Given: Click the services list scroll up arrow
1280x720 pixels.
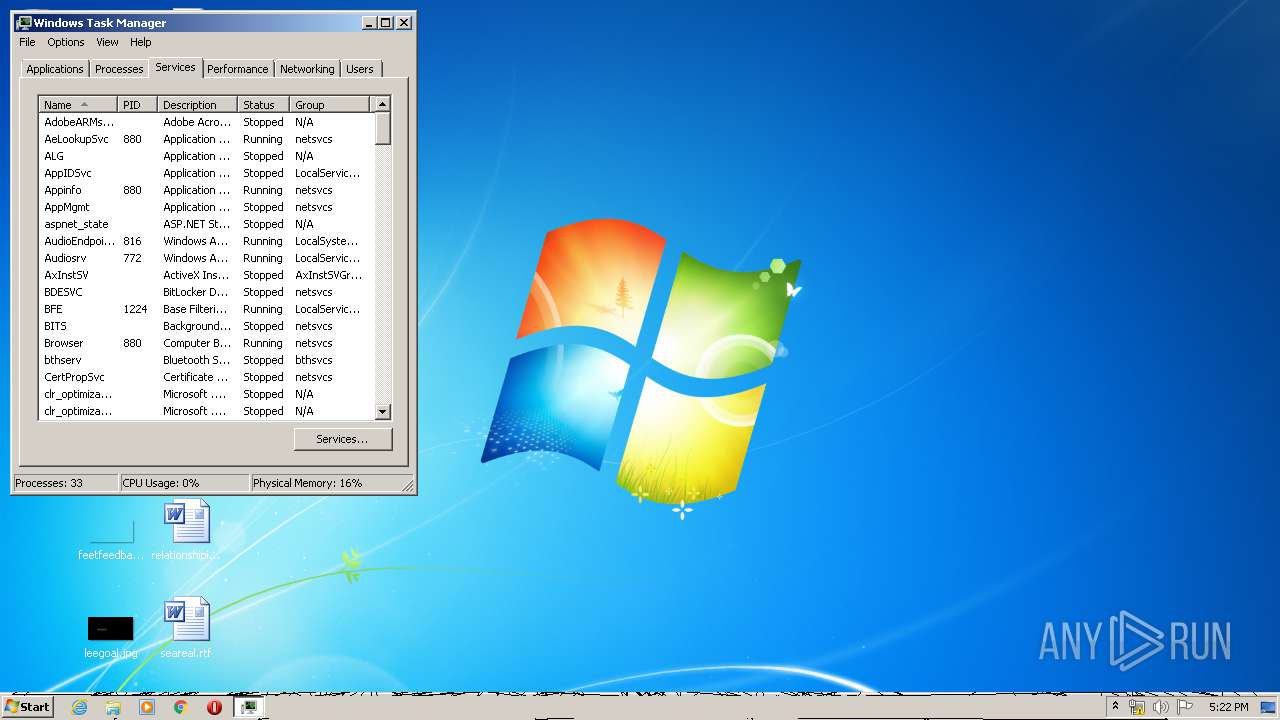Looking at the screenshot, I should coord(382,104).
